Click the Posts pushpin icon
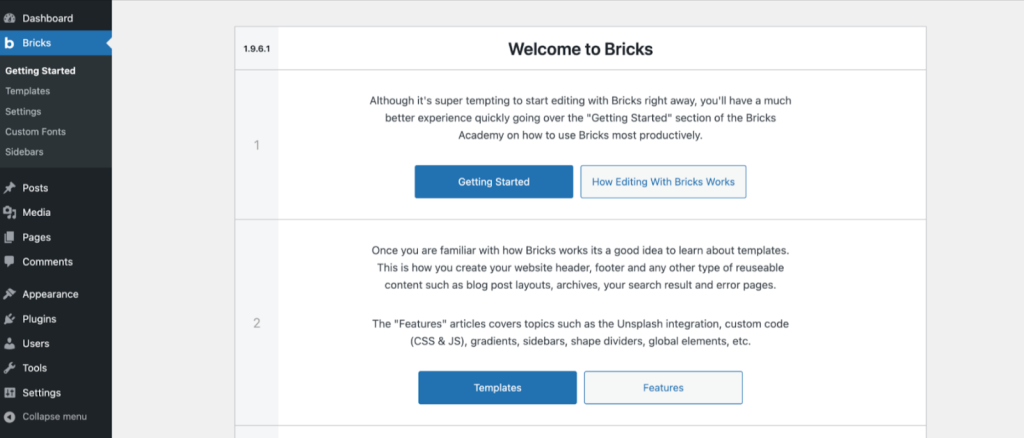 tap(9, 188)
